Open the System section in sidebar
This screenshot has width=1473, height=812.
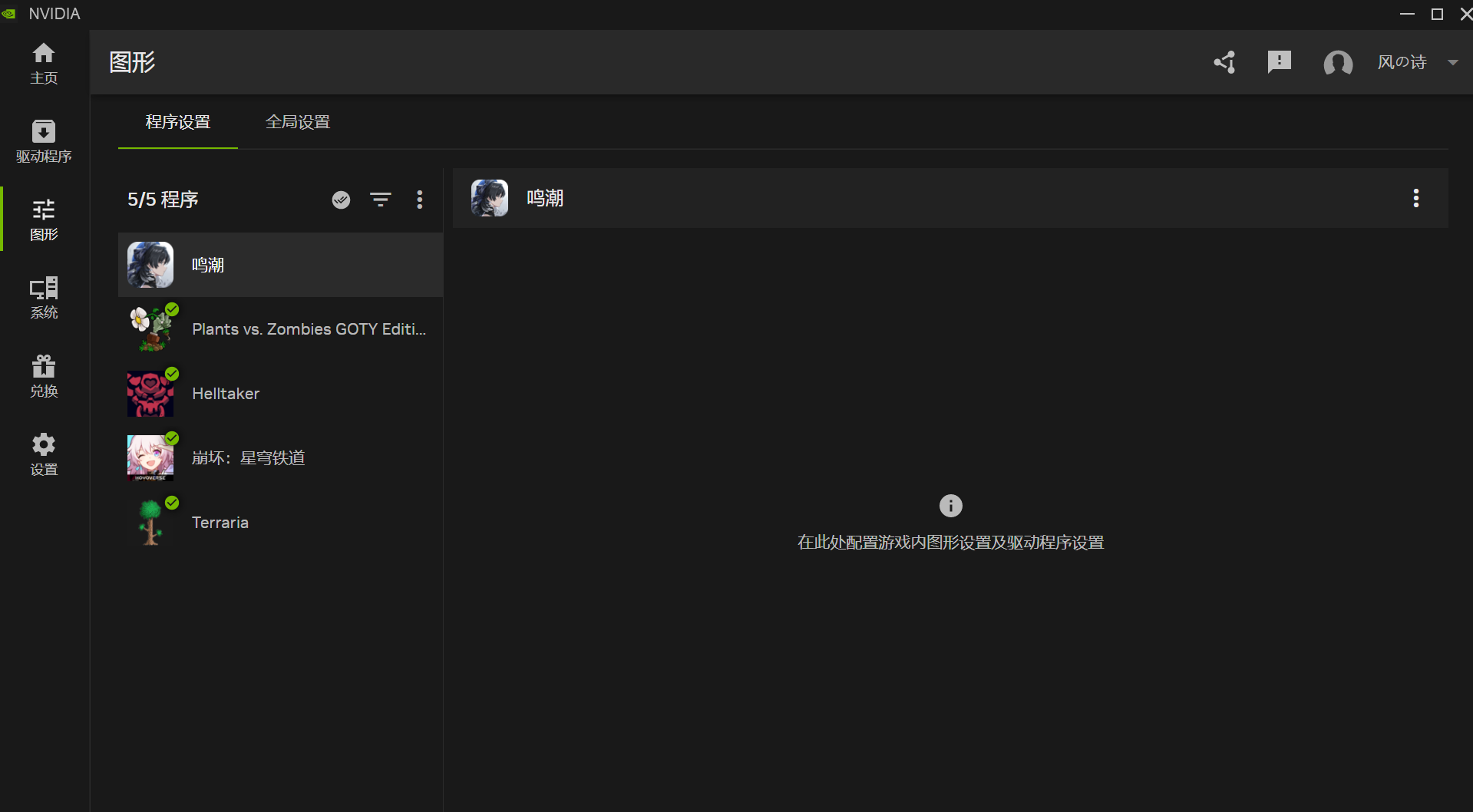44,298
